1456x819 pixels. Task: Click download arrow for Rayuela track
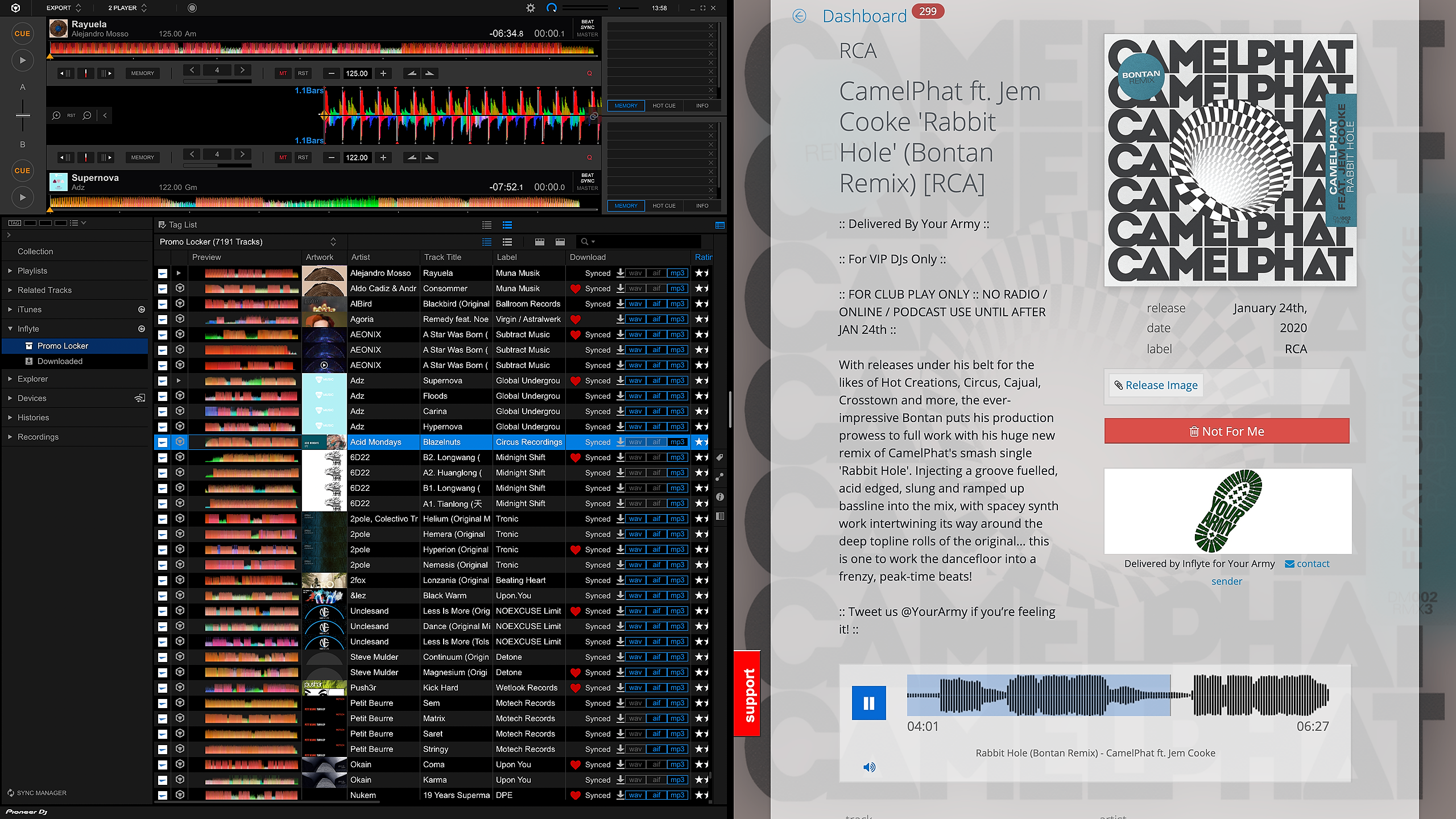[x=621, y=273]
